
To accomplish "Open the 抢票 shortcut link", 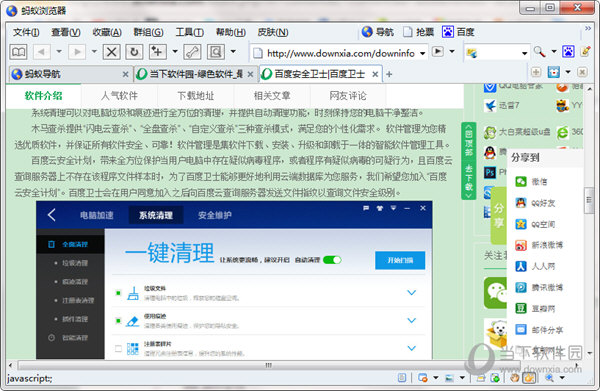I will click(419, 32).
